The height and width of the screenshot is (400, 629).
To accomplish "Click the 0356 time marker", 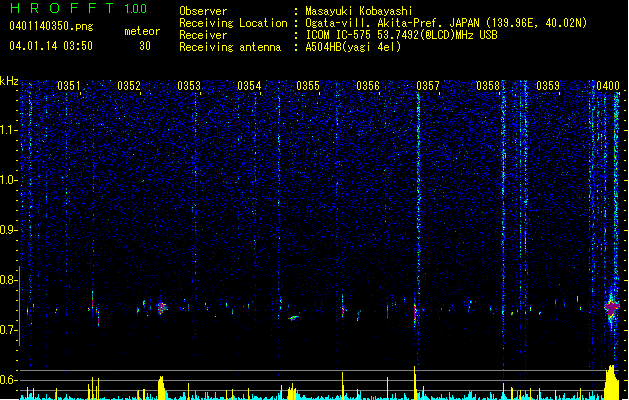I will point(368,86).
